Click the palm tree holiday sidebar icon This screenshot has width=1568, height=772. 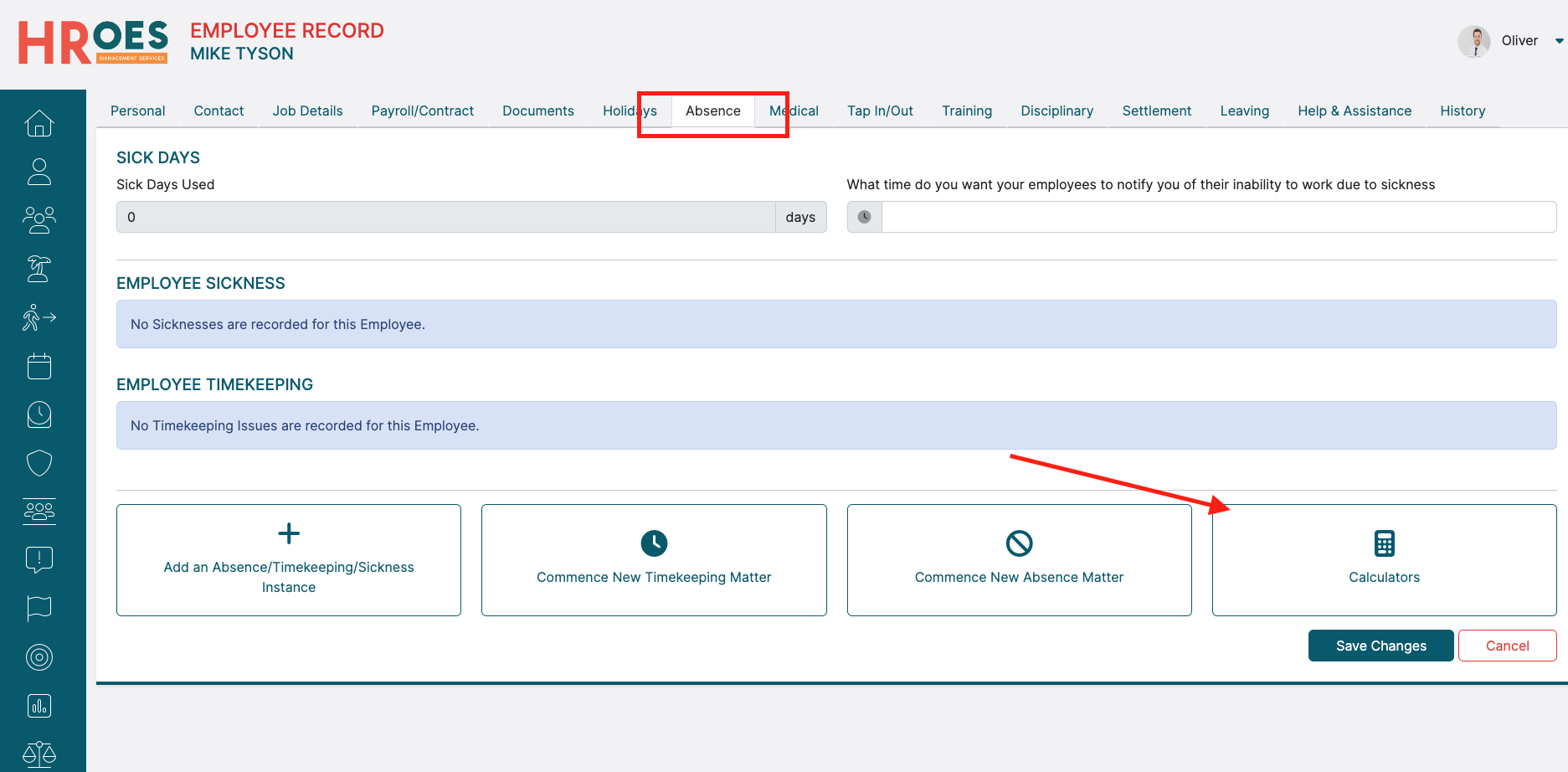[x=39, y=269]
